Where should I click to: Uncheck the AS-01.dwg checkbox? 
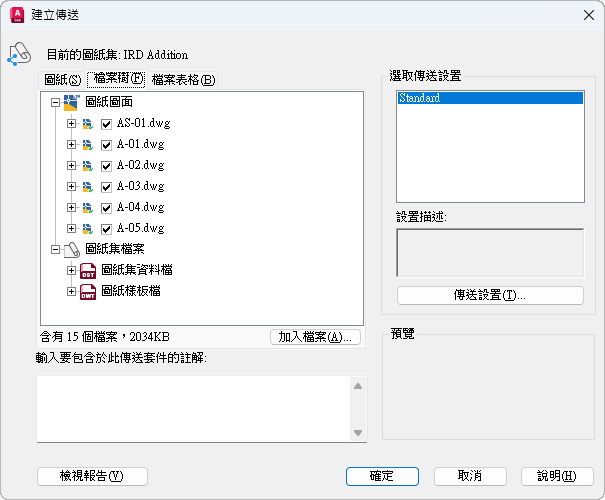[107, 124]
